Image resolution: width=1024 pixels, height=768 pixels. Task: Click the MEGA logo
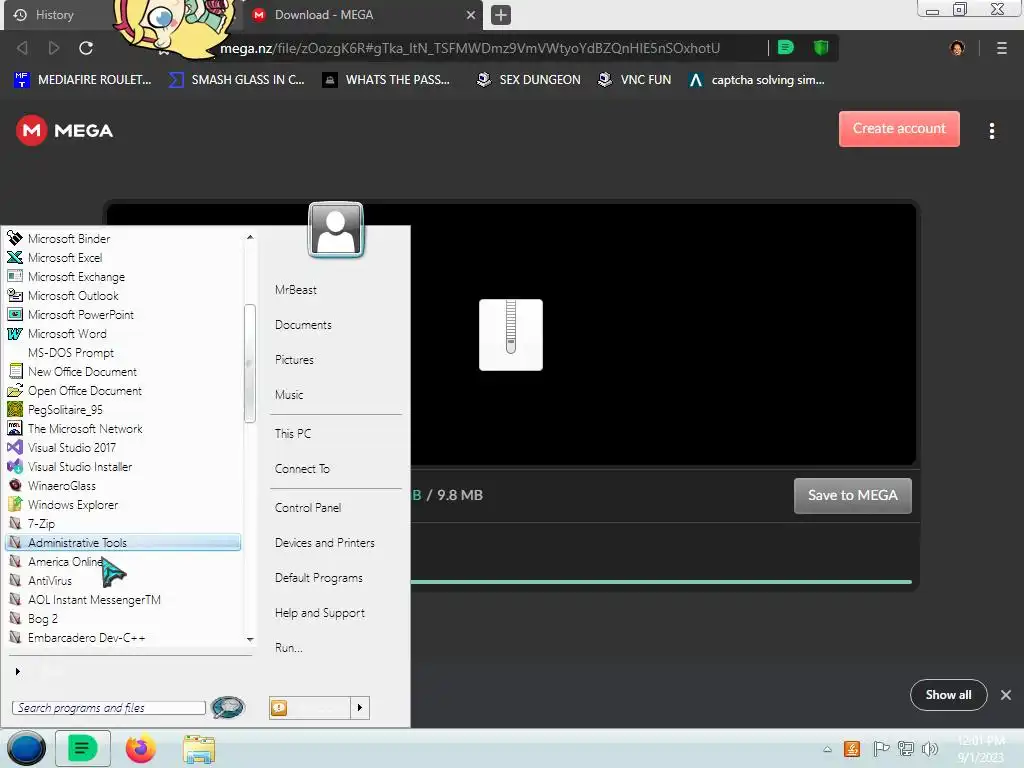pyautogui.click(x=64, y=131)
